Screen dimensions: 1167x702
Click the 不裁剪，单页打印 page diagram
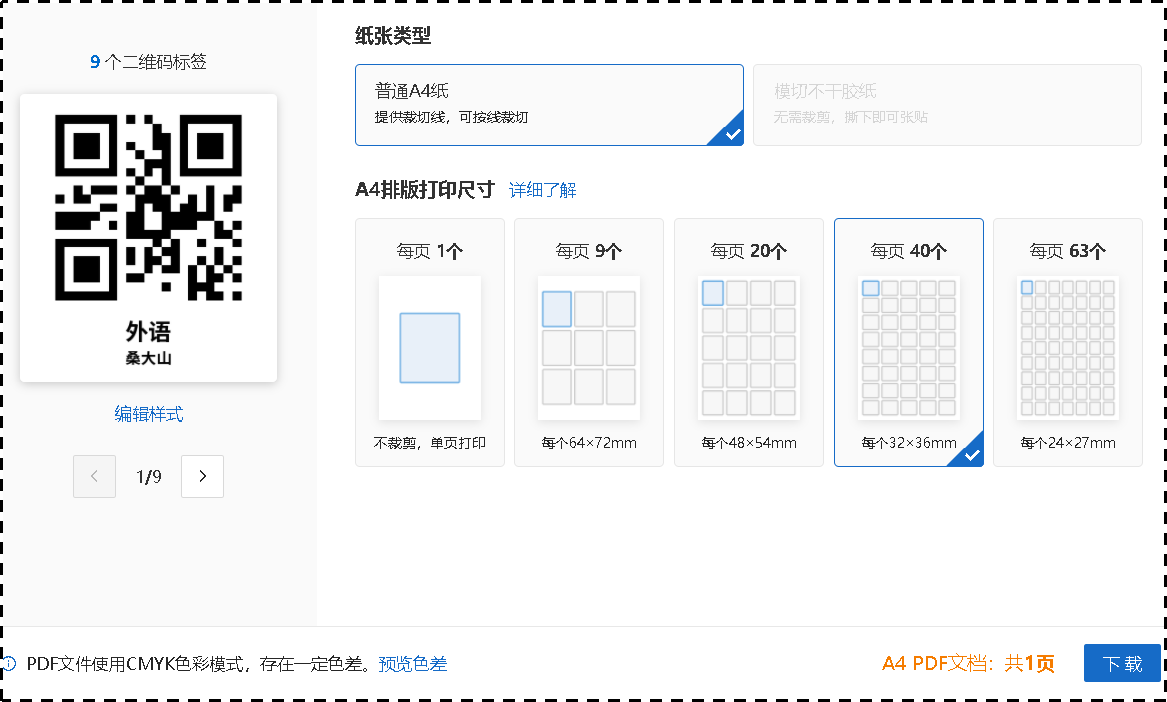point(429,348)
